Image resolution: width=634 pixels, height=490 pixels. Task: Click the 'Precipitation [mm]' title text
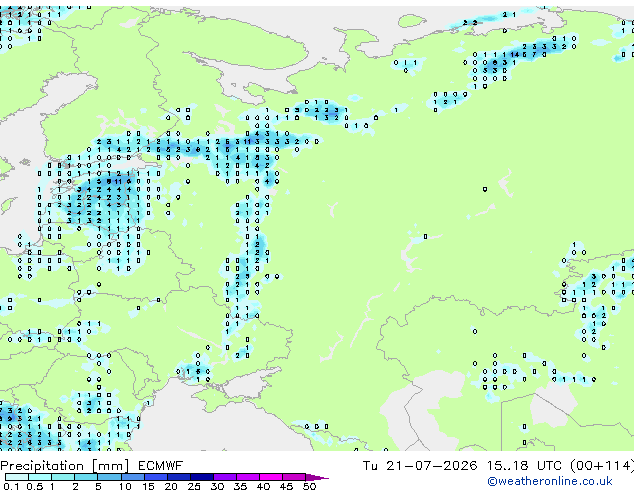click(65, 466)
